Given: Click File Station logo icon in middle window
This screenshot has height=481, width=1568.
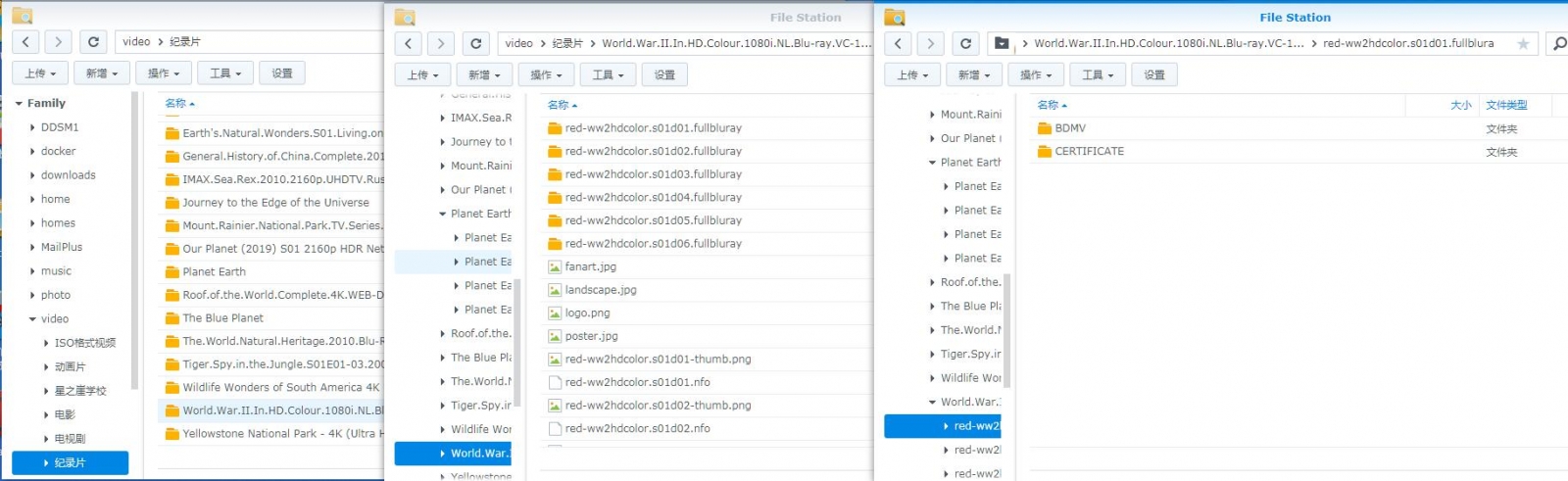Looking at the screenshot, I should pos(405,17).
